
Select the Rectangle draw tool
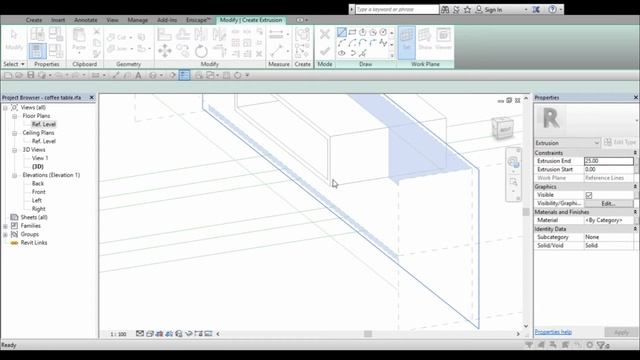[x=352, y=32]
